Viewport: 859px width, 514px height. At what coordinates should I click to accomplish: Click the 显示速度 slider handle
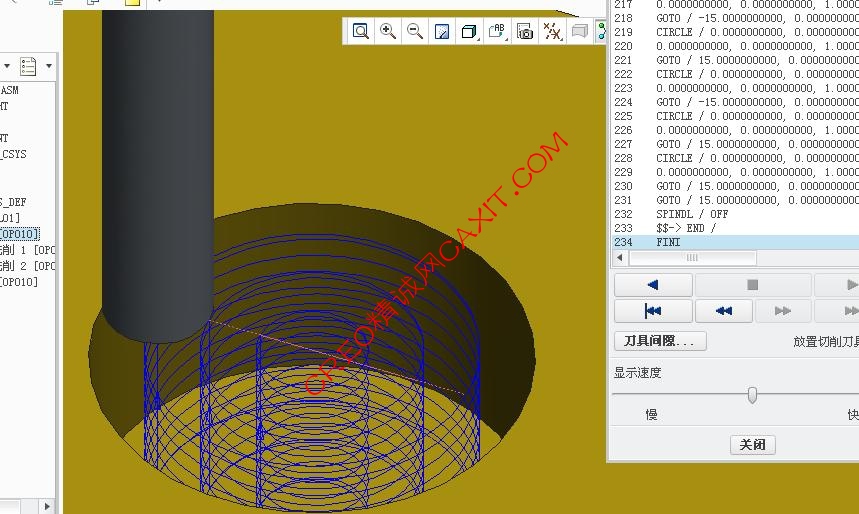pyautogui.click(x=752, y=395)
